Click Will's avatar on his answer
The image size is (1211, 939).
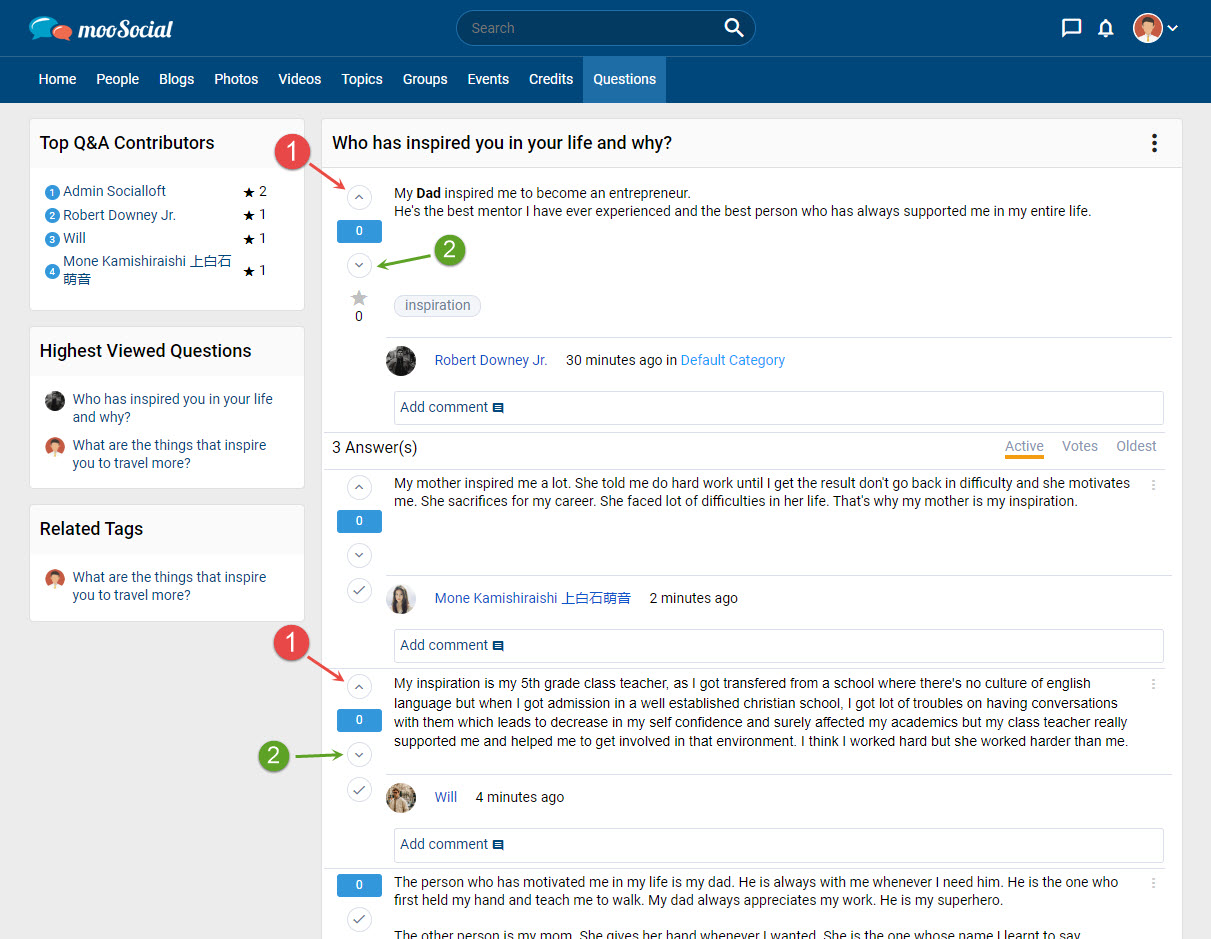[x=401, y=798]
